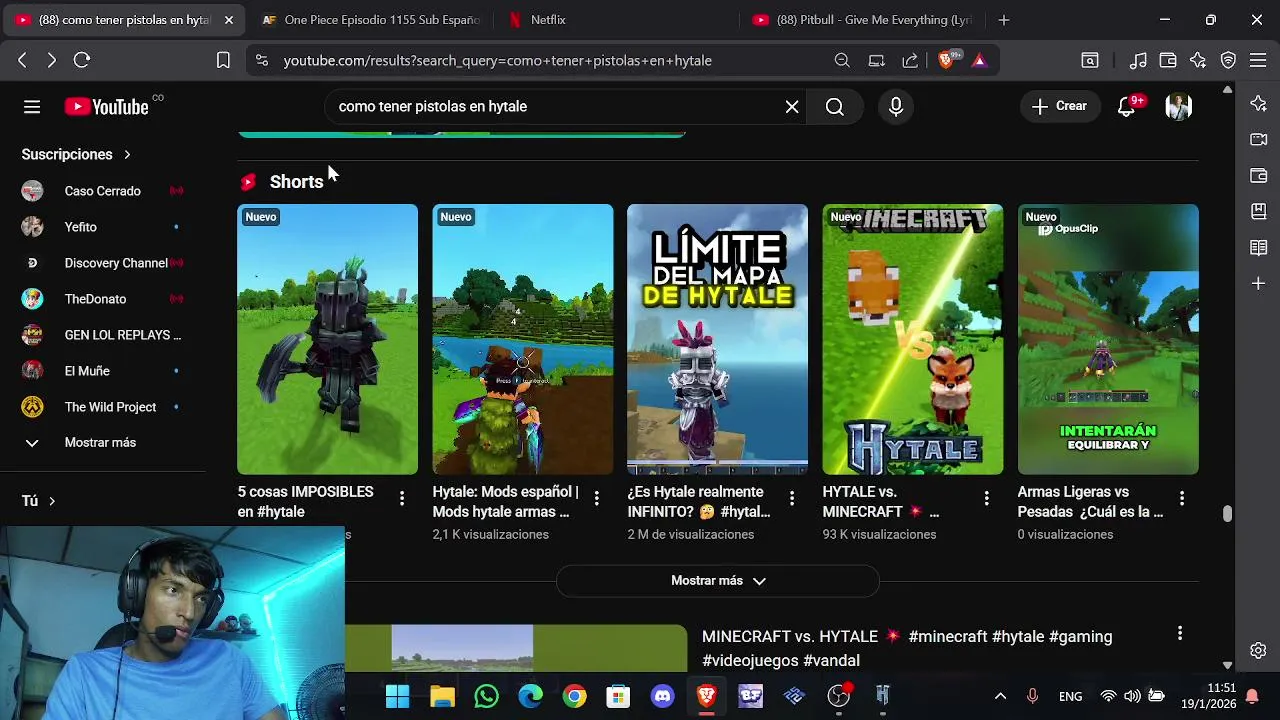
Task: Open a new browser tab
Action: click(1004, 20)
